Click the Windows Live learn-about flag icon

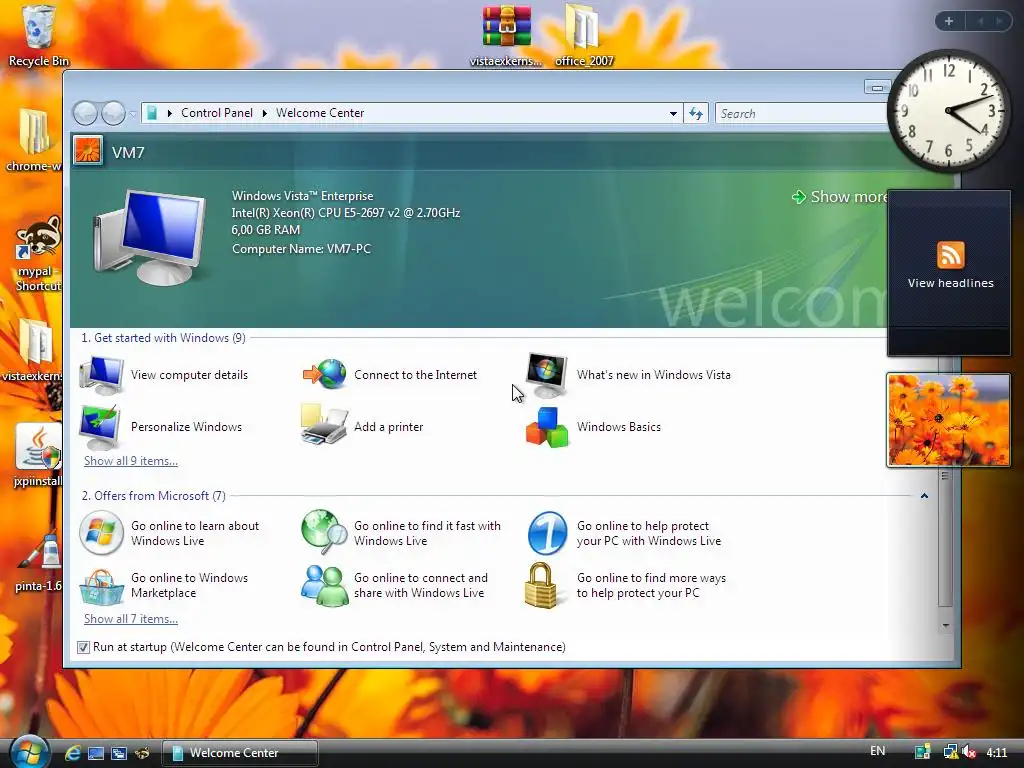[101, 533]
